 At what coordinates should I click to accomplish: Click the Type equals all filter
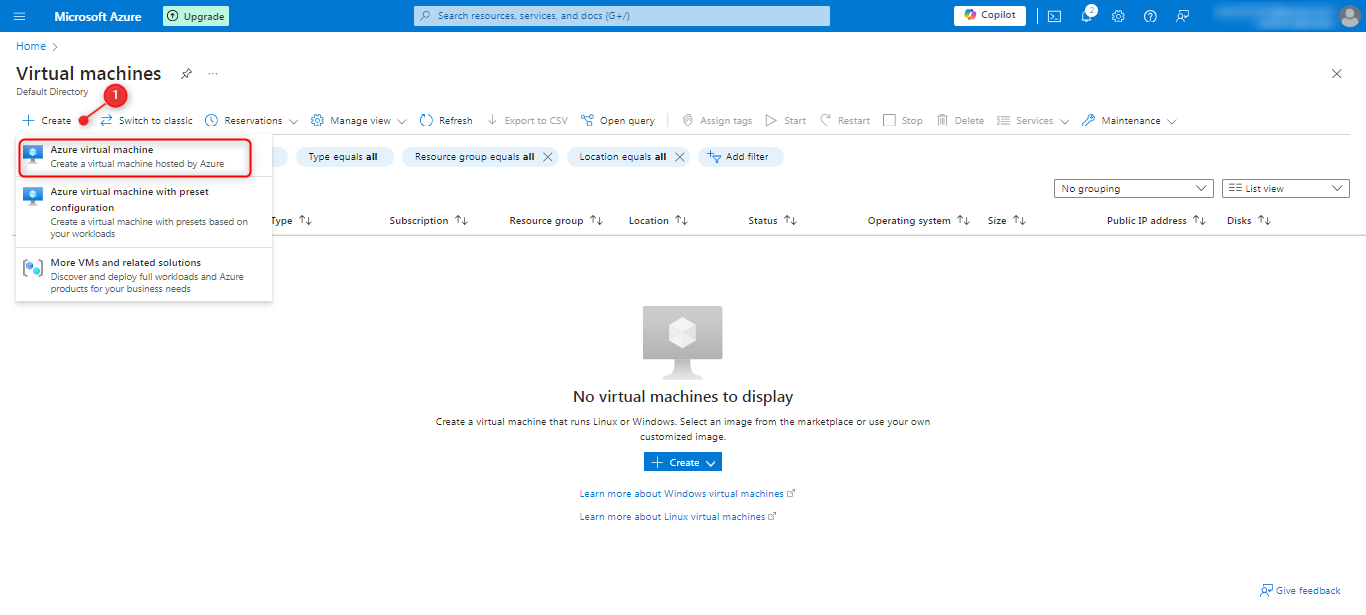pos(343,157)
